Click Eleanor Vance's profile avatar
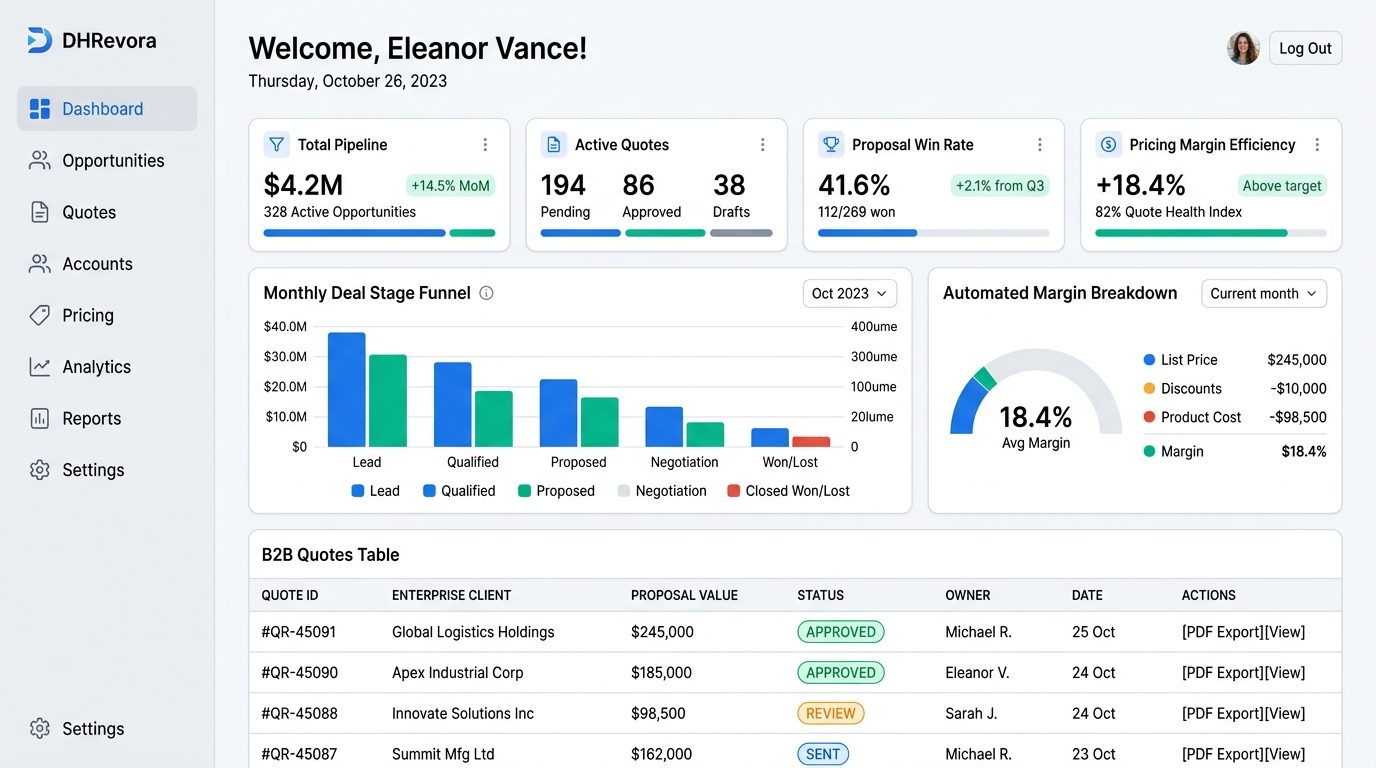This screenshot has width=1376, height=768. (x=1243, y=48)
